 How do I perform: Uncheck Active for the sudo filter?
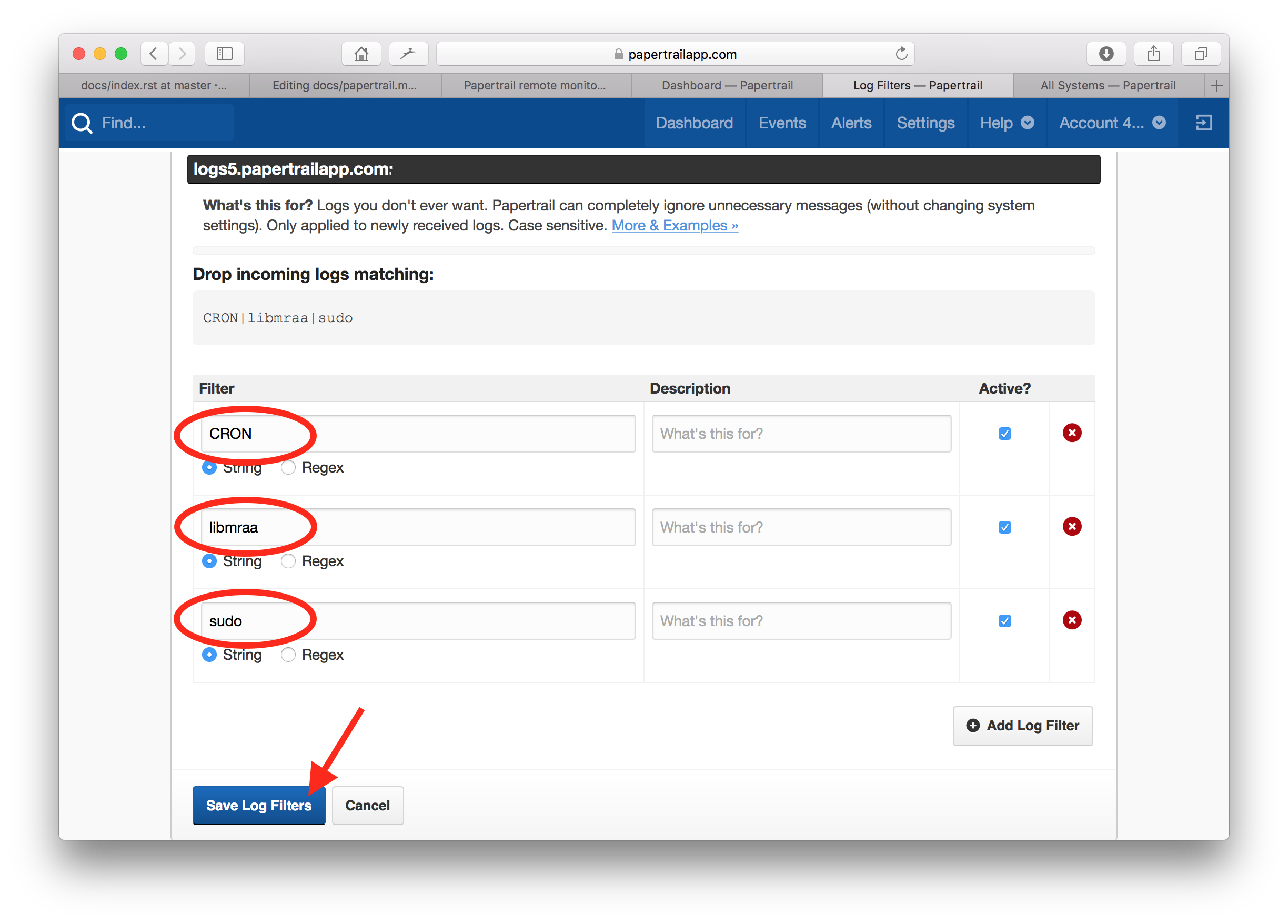pos(1004,621)
